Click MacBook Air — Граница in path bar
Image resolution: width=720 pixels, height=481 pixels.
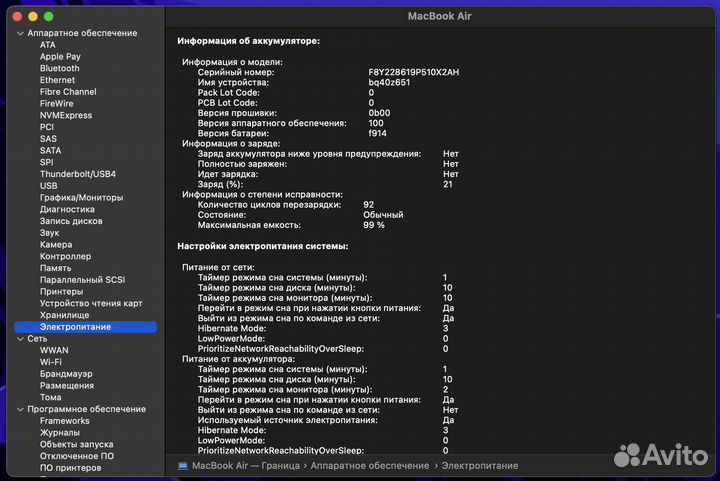[246, 466]
